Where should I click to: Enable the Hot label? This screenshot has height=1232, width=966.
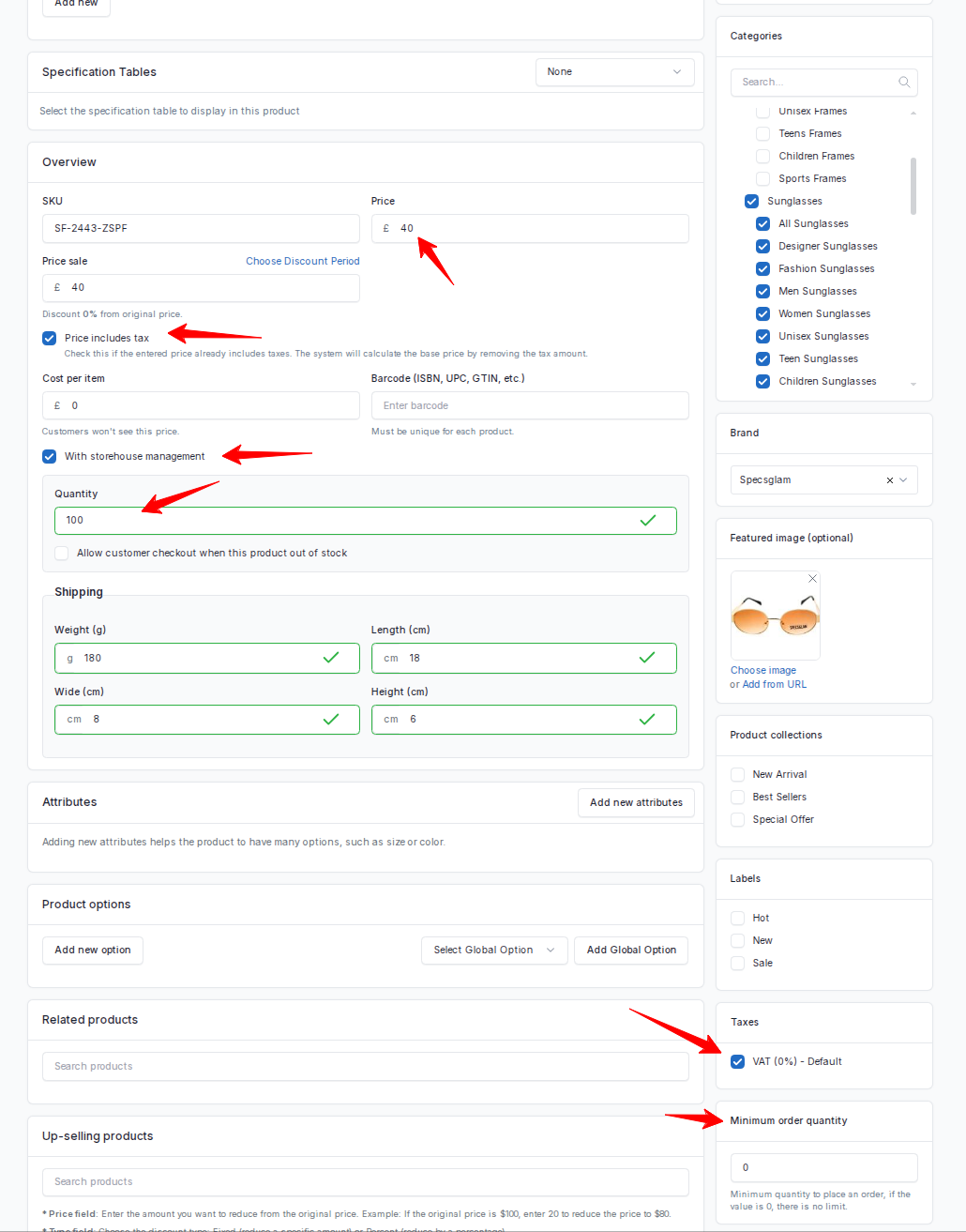[737, 919]
